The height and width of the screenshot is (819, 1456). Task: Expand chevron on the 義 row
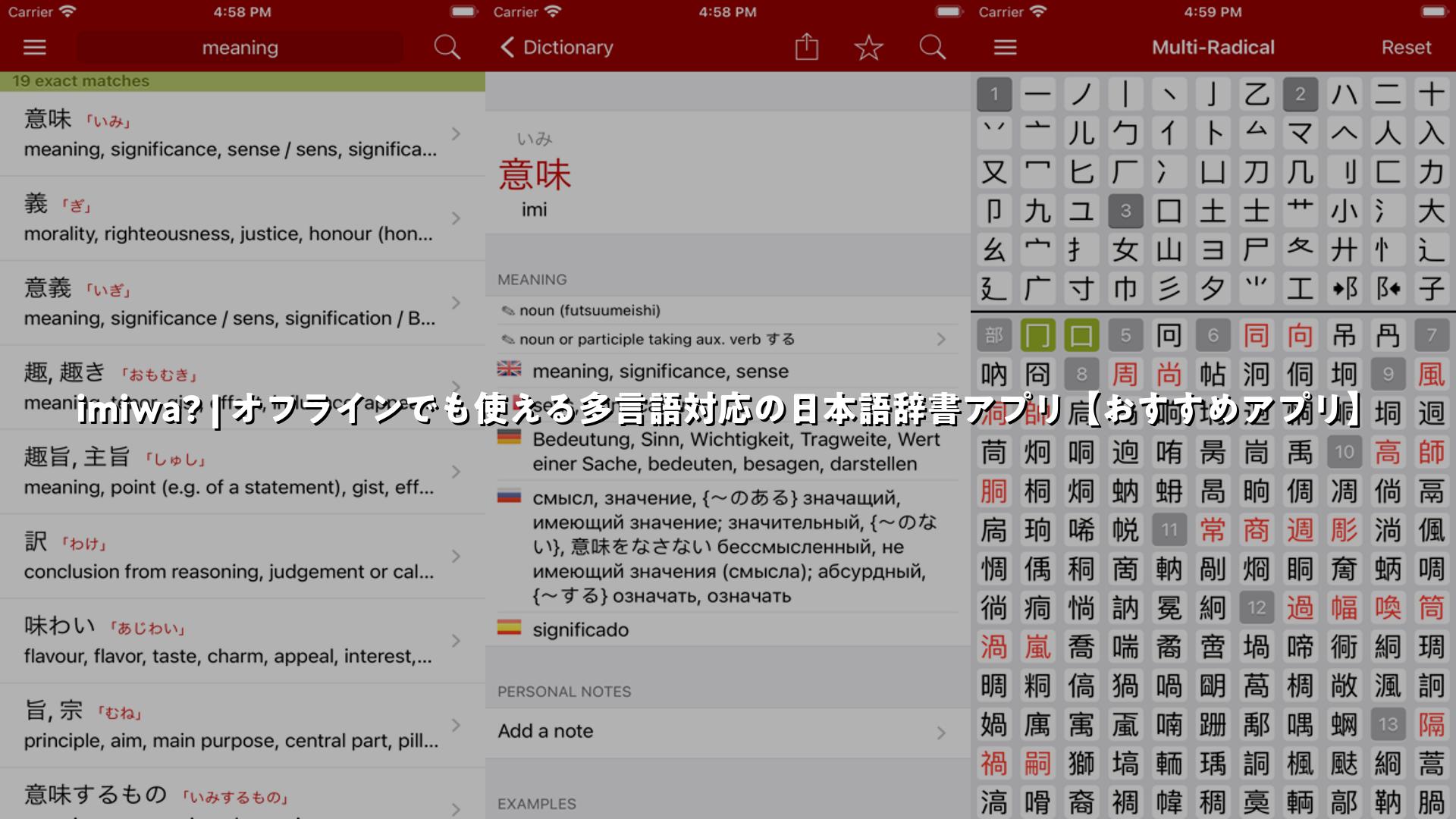pos(456,218)
